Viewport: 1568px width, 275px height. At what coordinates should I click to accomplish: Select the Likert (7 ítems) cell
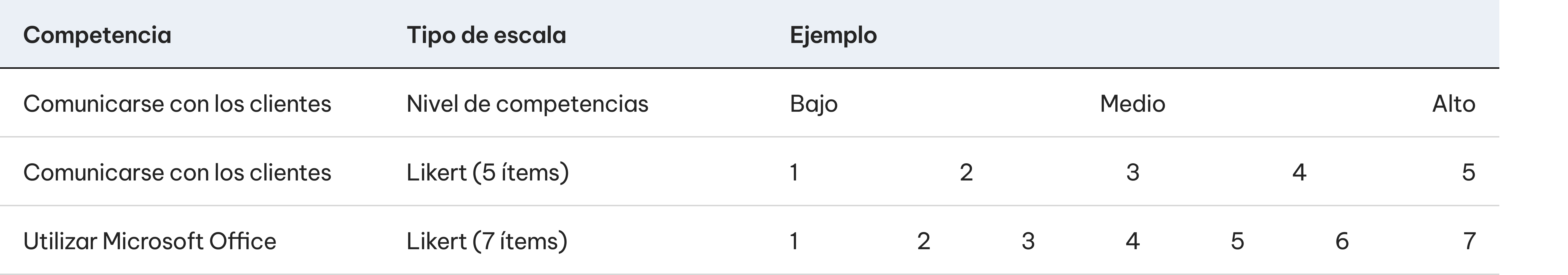pyautogui.click(x=487, y=241)
